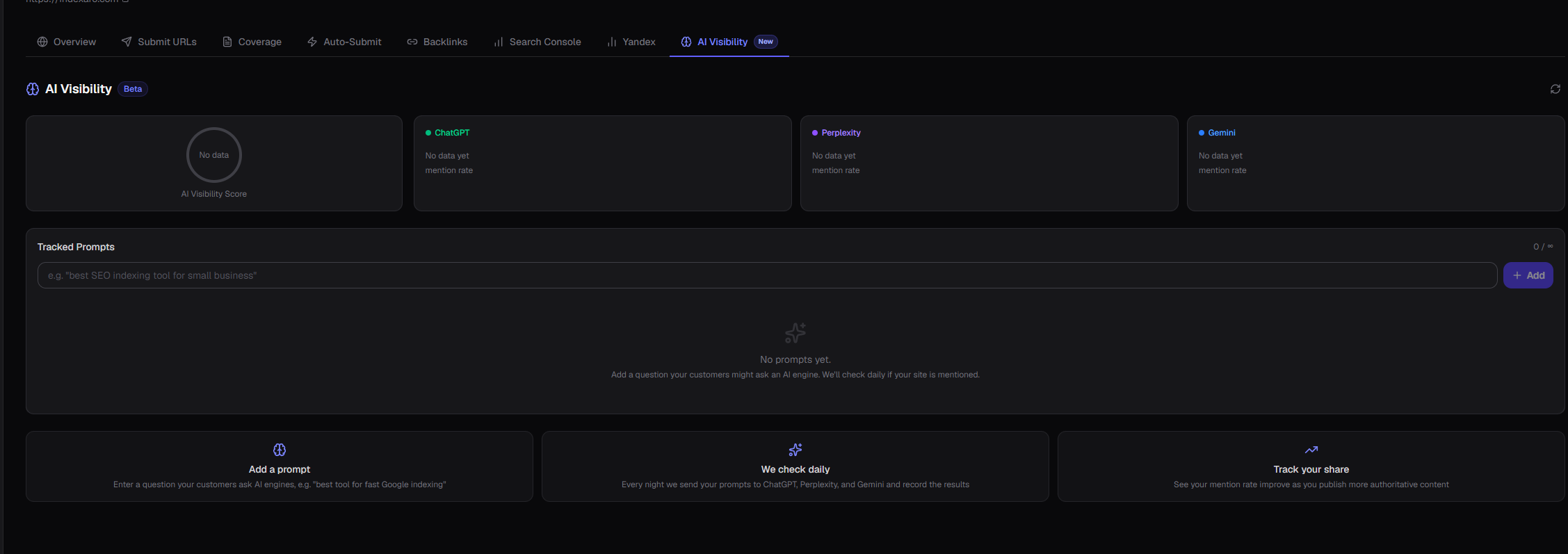Click the globe icon beside Overview
1568x554 pixels.
pyautogui.click(x=42, y=42)
